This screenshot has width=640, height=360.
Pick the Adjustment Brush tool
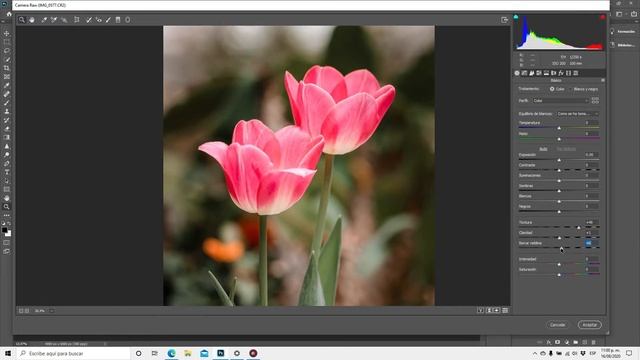[x=108, y=20]
